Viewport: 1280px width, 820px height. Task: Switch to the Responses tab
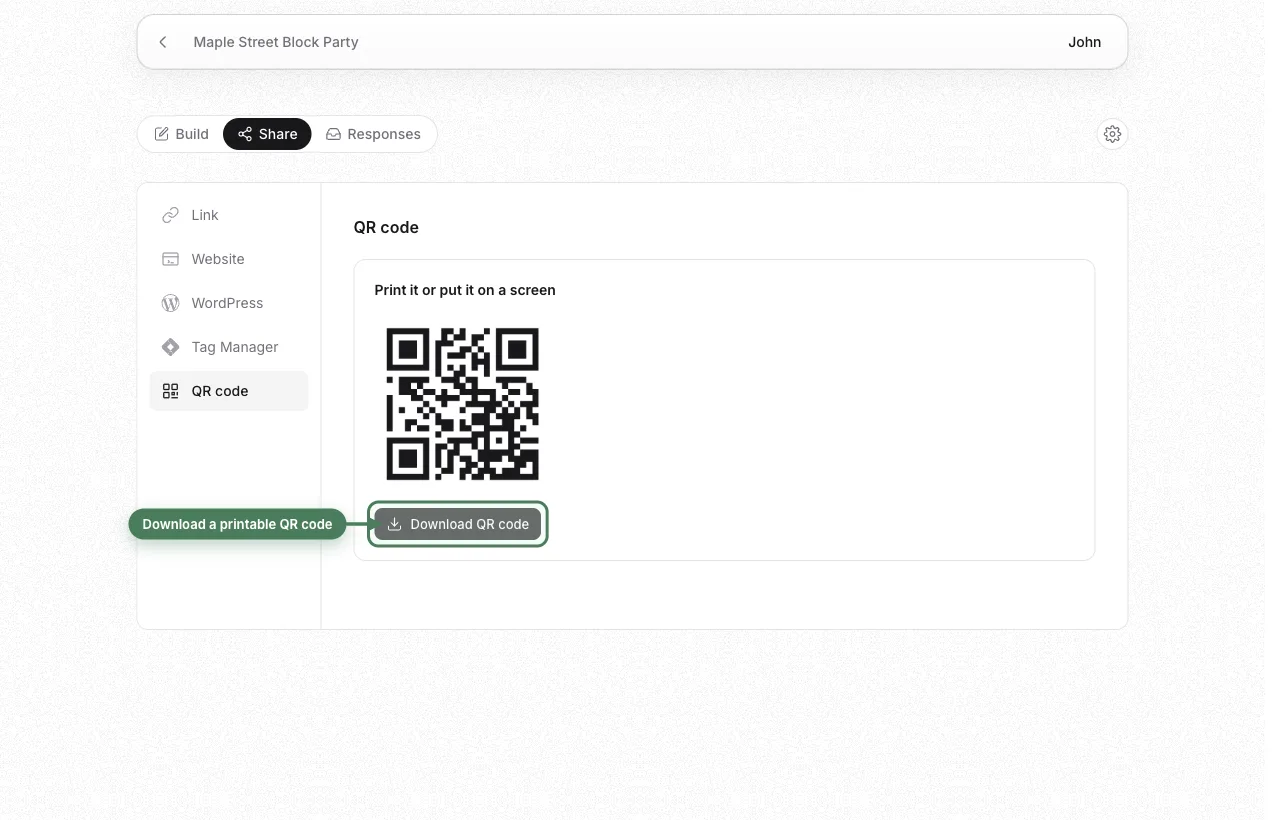(373, 134)
